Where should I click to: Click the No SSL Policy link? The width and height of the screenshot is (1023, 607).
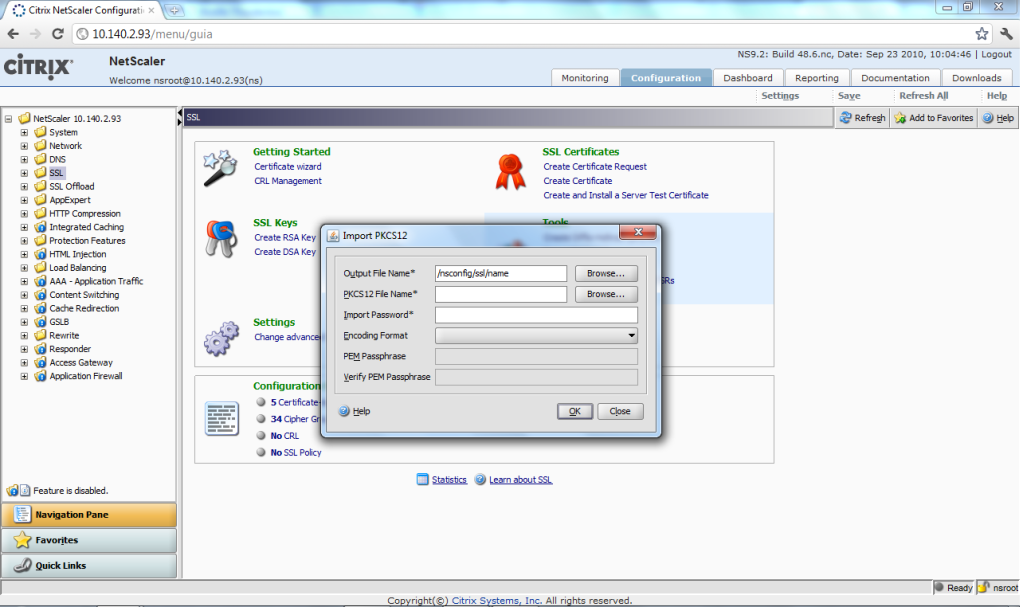[296, 452]
